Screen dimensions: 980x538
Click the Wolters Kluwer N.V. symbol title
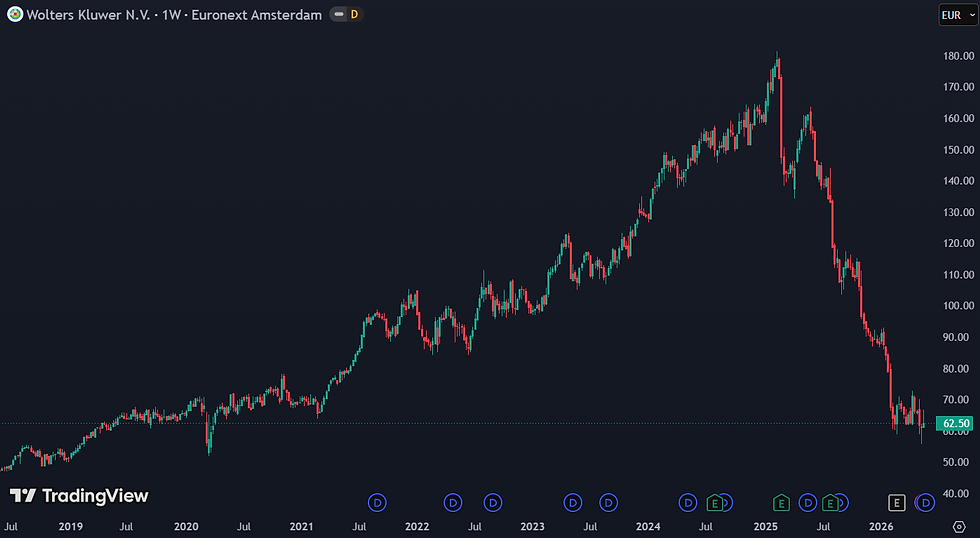(88, 14)
